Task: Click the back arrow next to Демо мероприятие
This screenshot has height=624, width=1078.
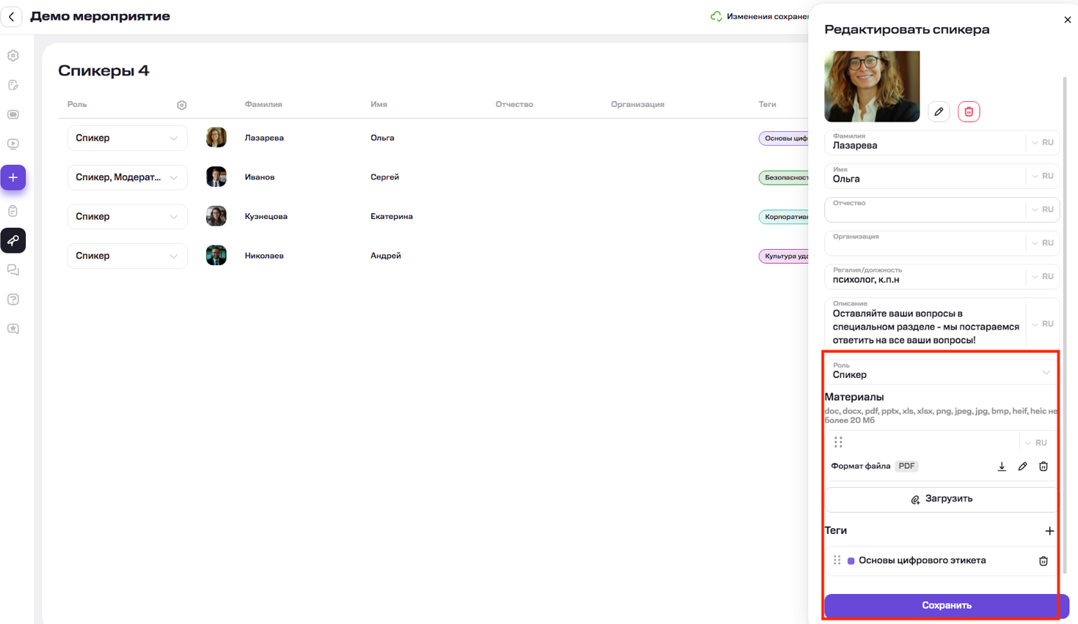Action: pos(12,17)
